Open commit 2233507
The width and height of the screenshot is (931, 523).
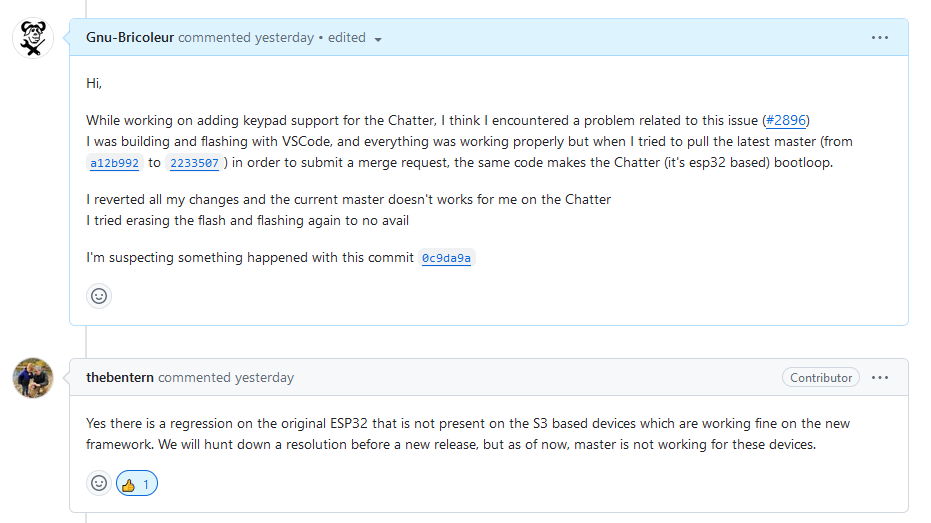(x=194, y=163)
